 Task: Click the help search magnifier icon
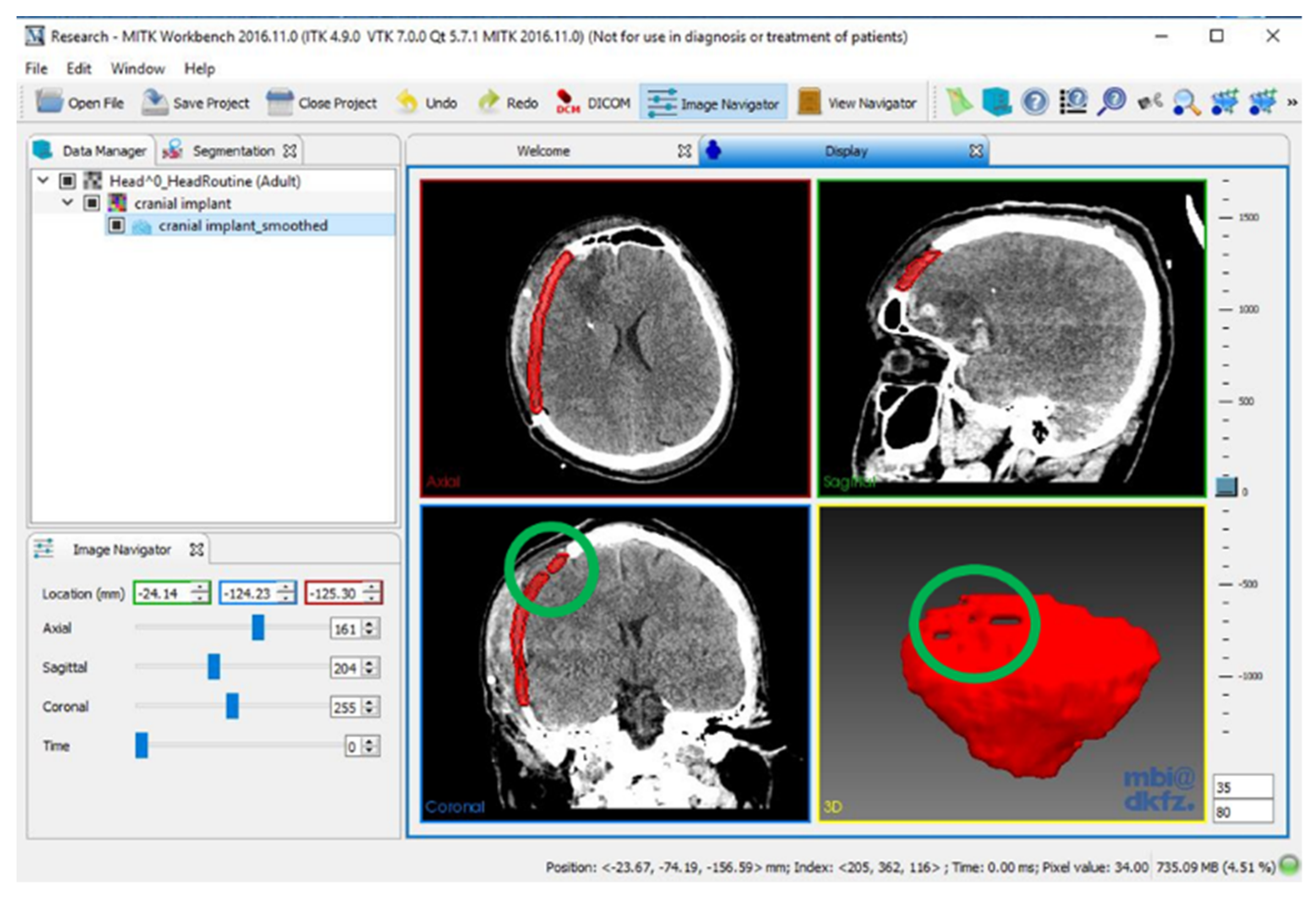[x=1112, y=102]
